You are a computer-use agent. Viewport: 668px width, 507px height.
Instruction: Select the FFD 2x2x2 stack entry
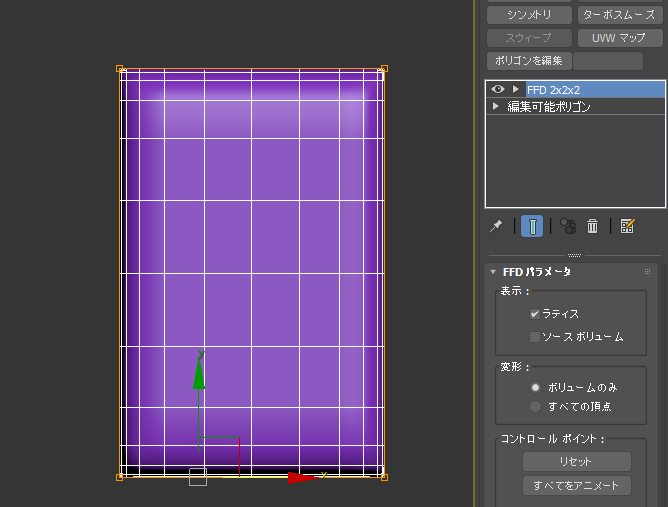[595, 90]
